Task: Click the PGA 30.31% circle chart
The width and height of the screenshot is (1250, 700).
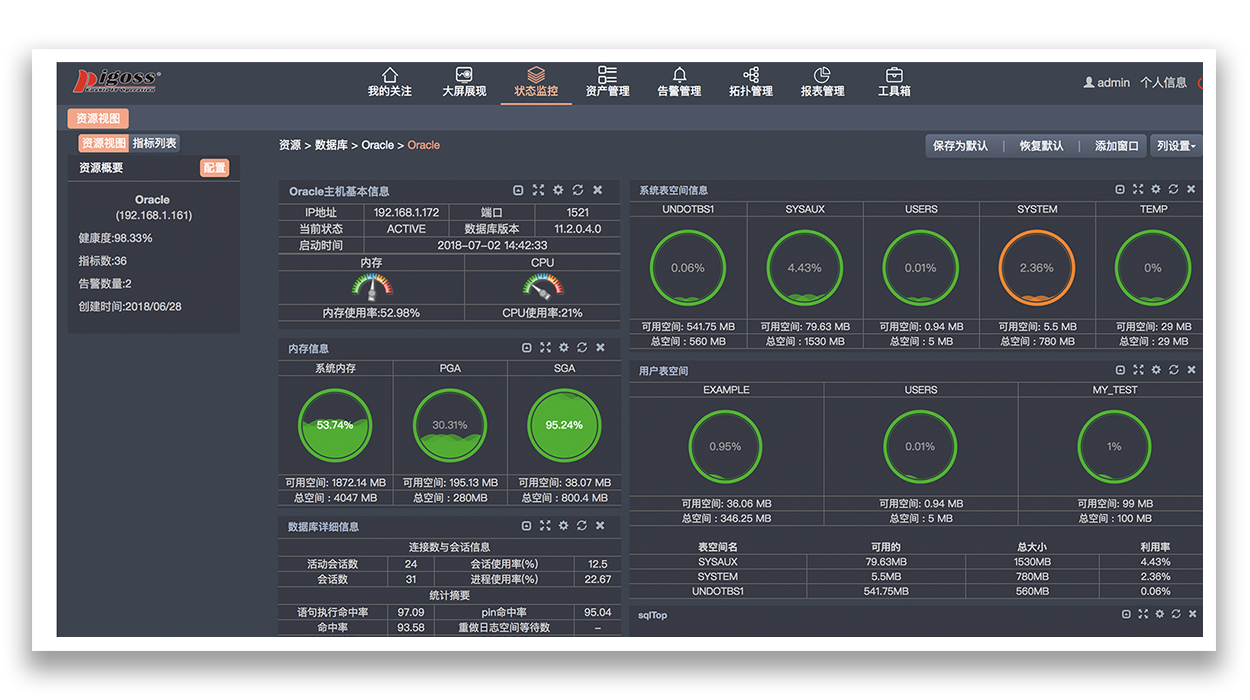Action: (450, 425)
